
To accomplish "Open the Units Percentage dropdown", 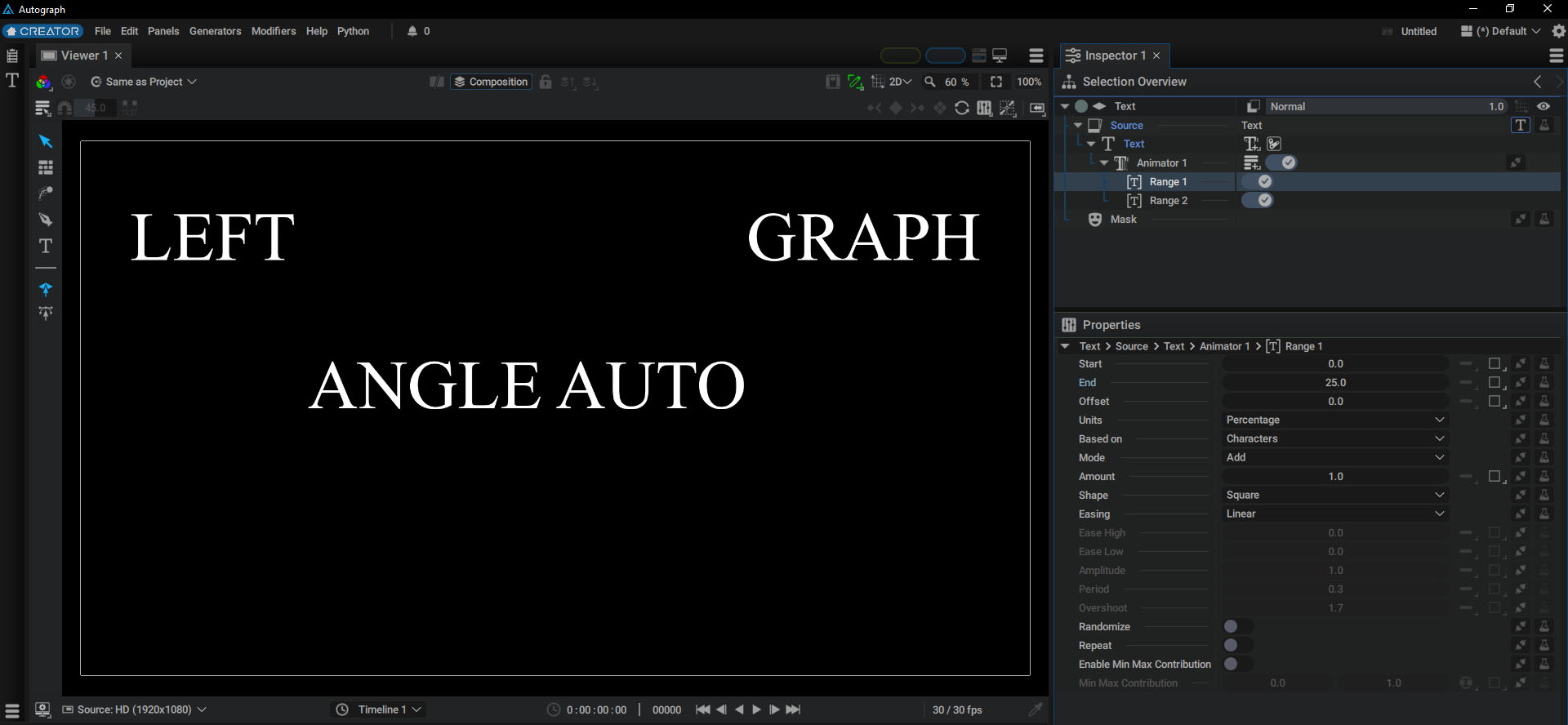I will point(1335,420).
